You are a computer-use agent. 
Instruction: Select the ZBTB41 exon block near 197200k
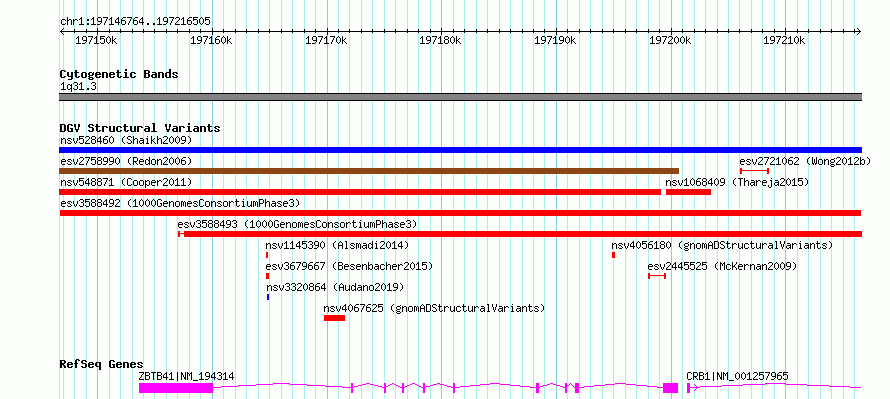tap(670, 388)
